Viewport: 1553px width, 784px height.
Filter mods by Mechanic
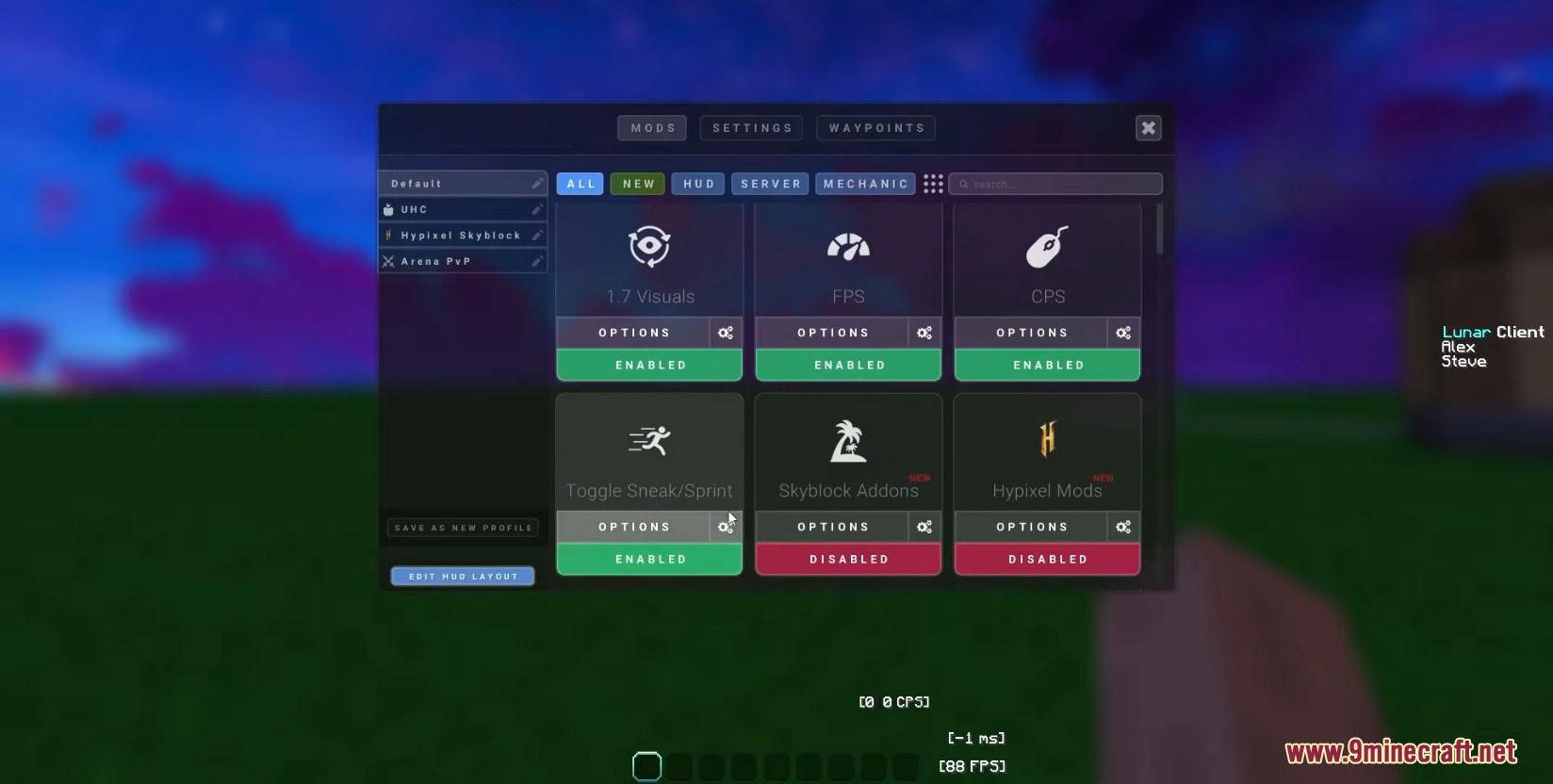(x=865, y=184)
